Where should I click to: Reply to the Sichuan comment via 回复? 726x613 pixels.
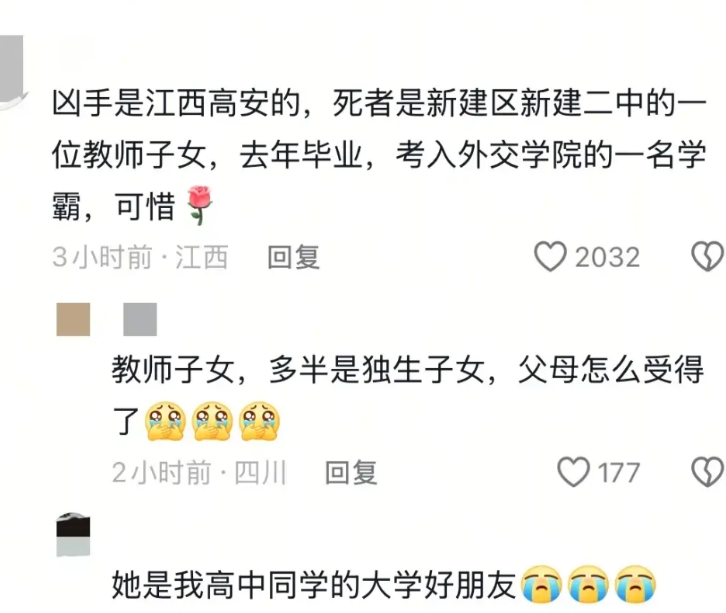(x=351, y=472)
